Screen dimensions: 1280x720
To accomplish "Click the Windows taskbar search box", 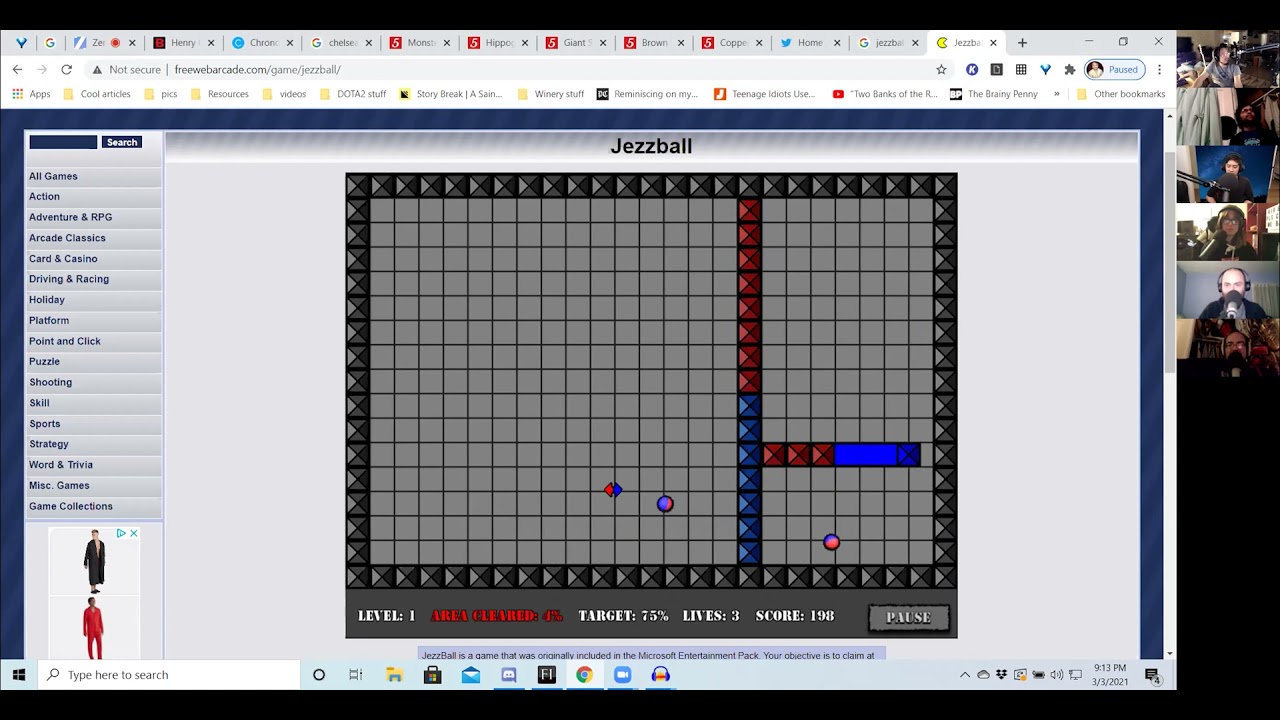I will (x=168, y=675).
